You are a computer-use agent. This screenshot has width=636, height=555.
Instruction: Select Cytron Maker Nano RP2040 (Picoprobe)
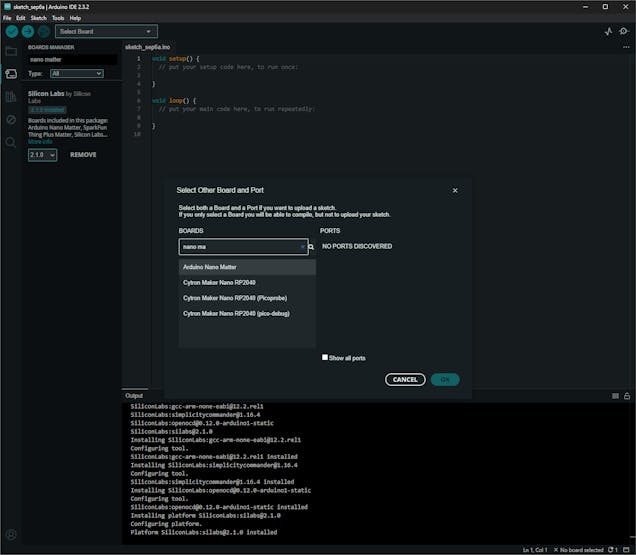point(247,298)
